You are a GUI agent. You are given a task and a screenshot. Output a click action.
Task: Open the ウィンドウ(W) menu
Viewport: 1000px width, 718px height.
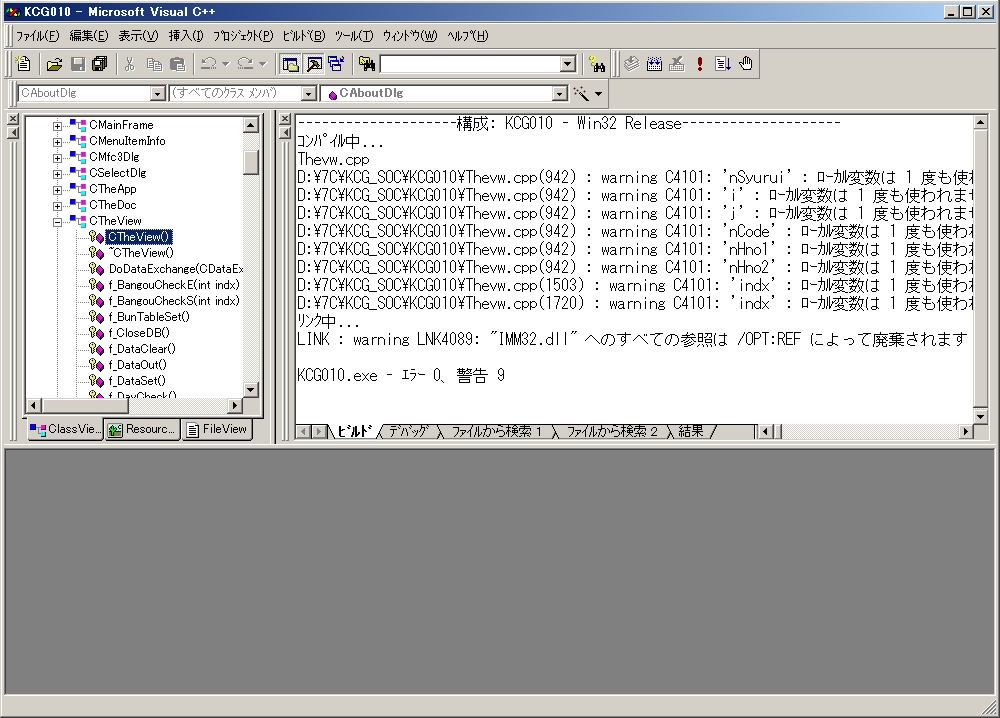coord(410,36)
